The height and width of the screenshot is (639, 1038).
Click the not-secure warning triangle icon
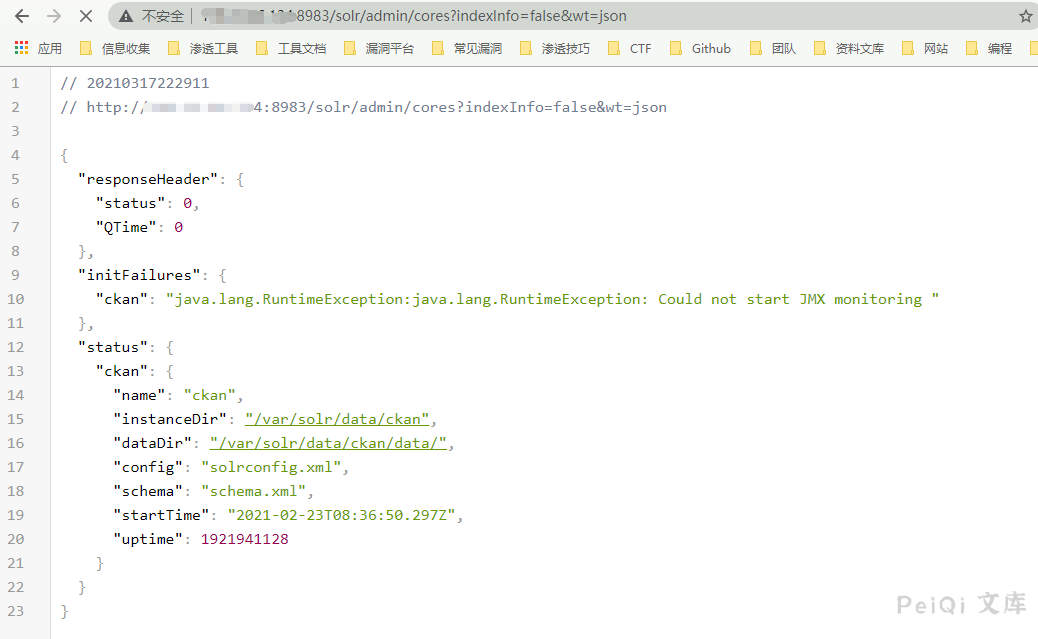pyautogui.click(x=126, y=17)
